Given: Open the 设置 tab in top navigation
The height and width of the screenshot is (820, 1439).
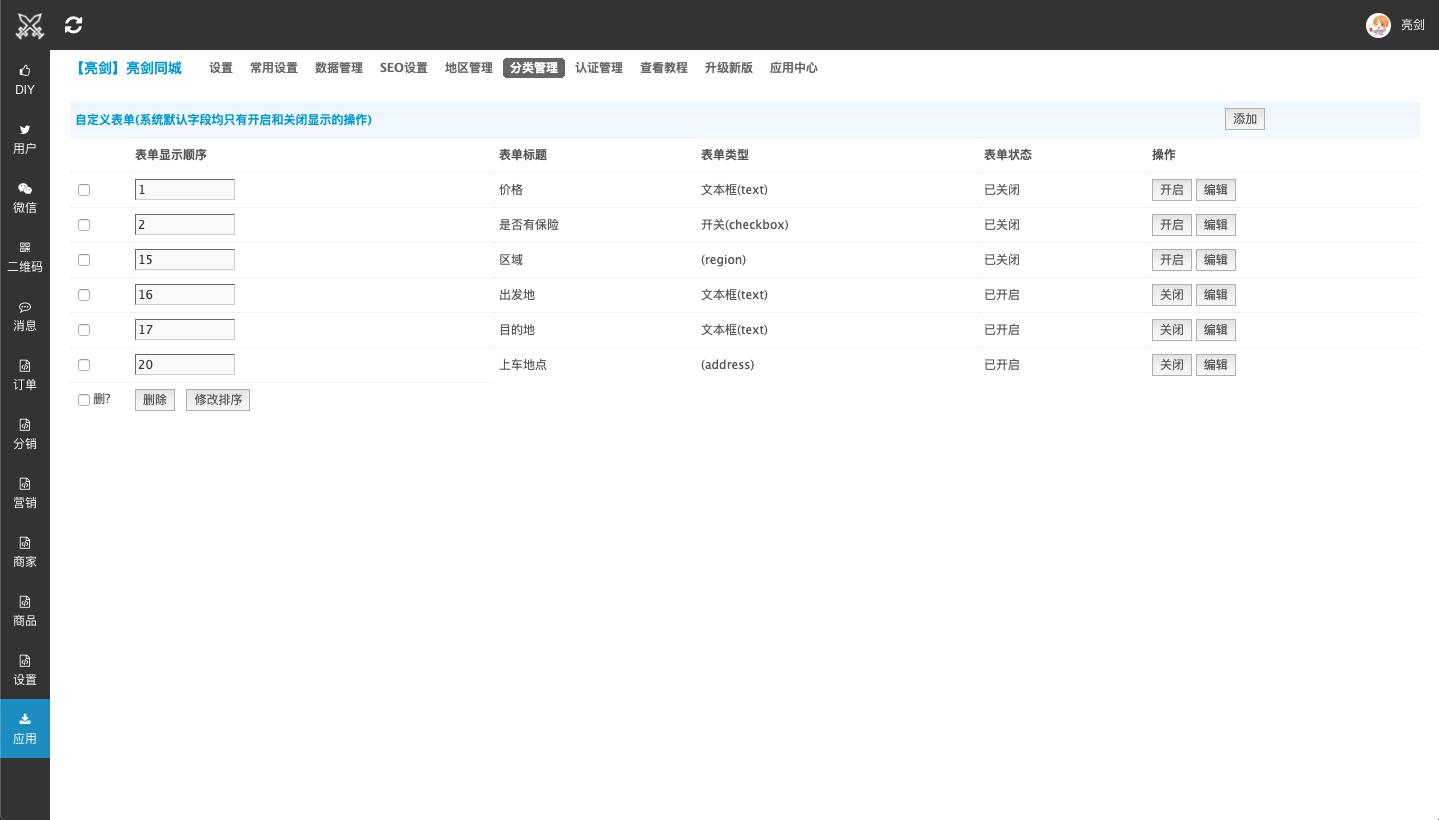Looking at the screenshot, I should pyautogui.click(x=221, y=68).
